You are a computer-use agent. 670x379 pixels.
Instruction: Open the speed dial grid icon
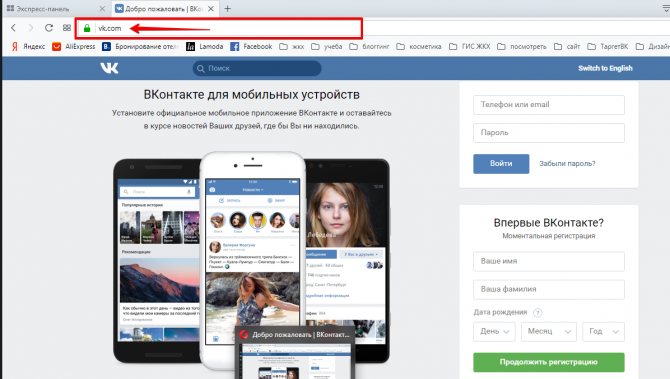point(67,28)
